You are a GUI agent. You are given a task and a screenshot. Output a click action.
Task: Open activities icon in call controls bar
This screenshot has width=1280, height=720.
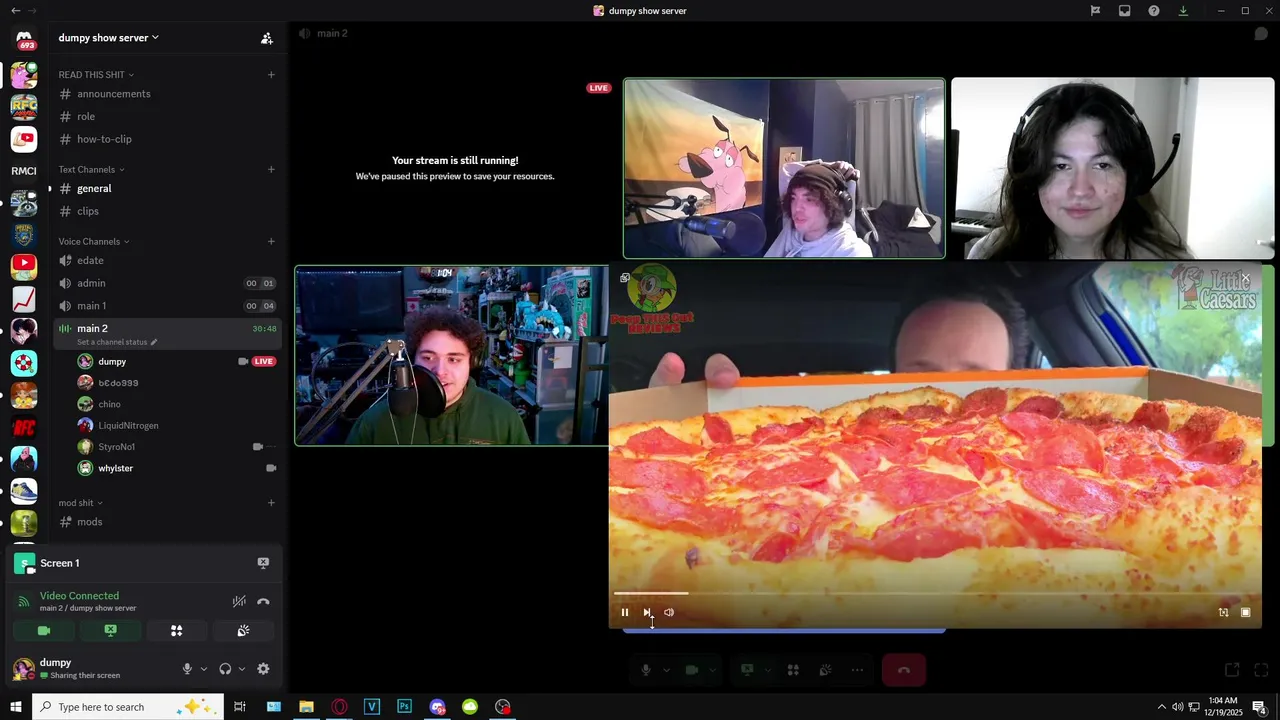tap(793, 670)
